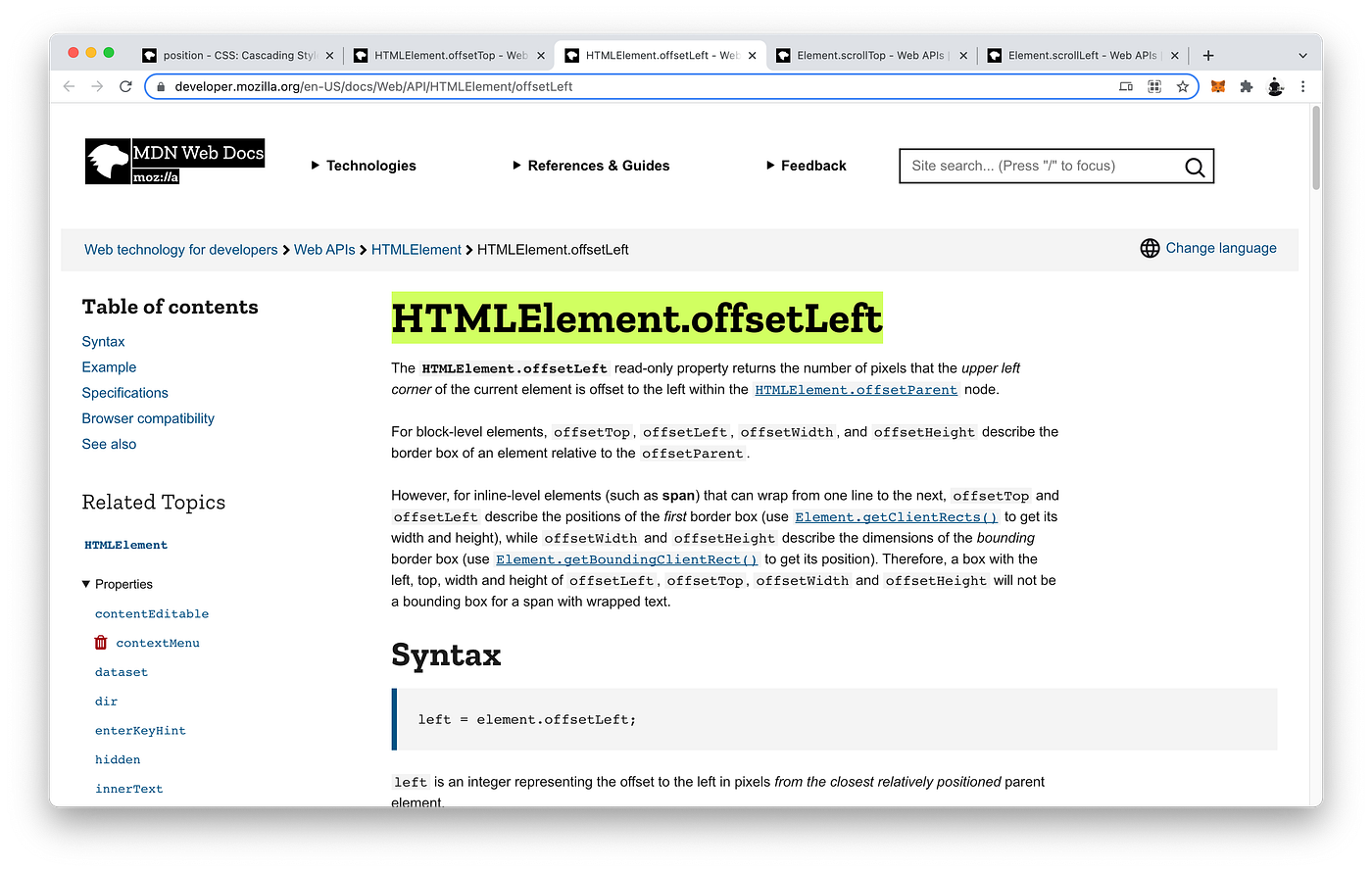
Task: Click the Extensions puzzle piece icon
Action: point(1246,86)
